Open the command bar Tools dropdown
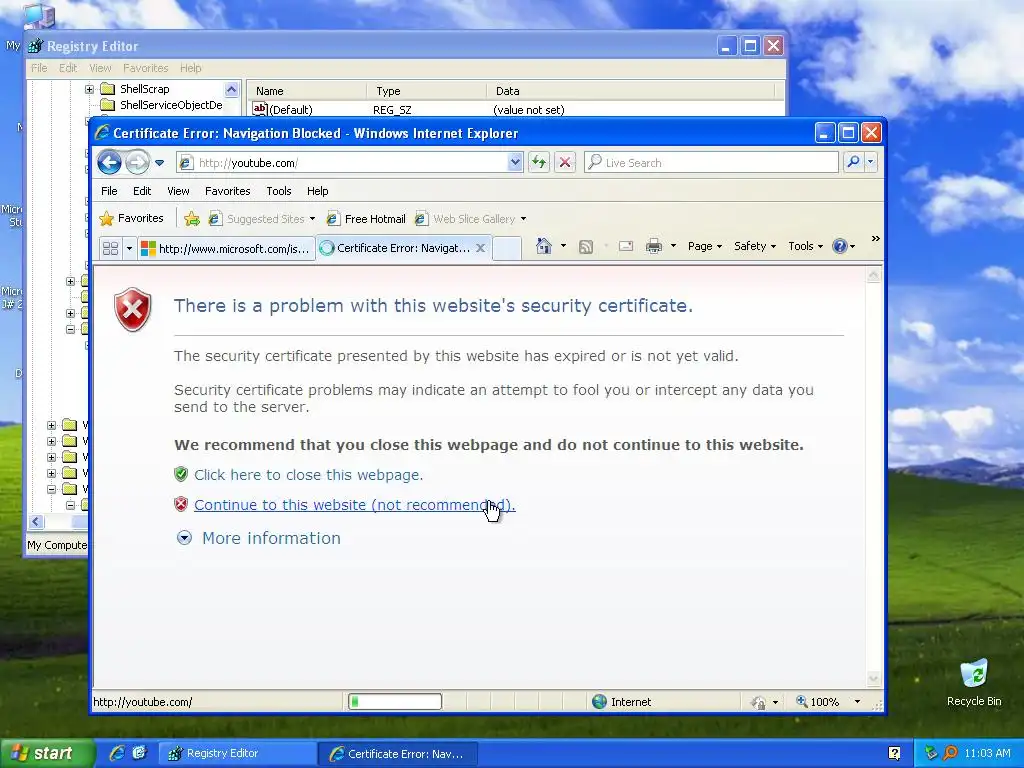 tap(805, 246)
